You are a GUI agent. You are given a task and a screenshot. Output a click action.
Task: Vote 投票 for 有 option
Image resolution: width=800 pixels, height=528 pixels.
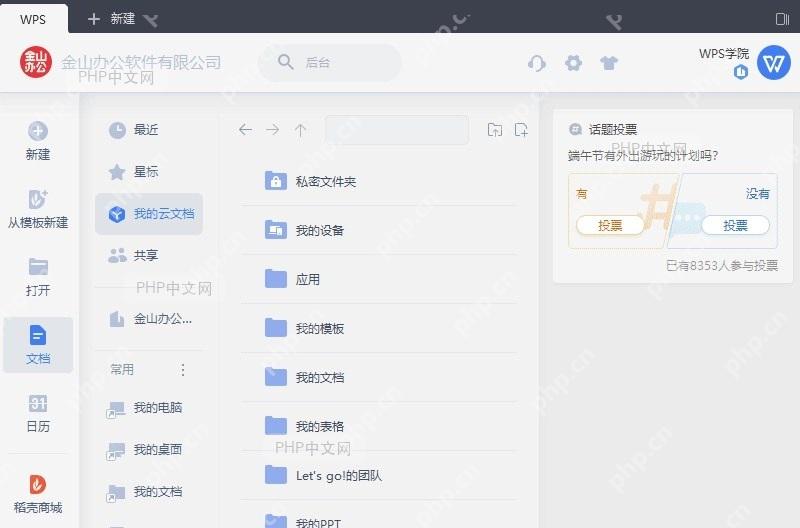click(x=610, y=225)
